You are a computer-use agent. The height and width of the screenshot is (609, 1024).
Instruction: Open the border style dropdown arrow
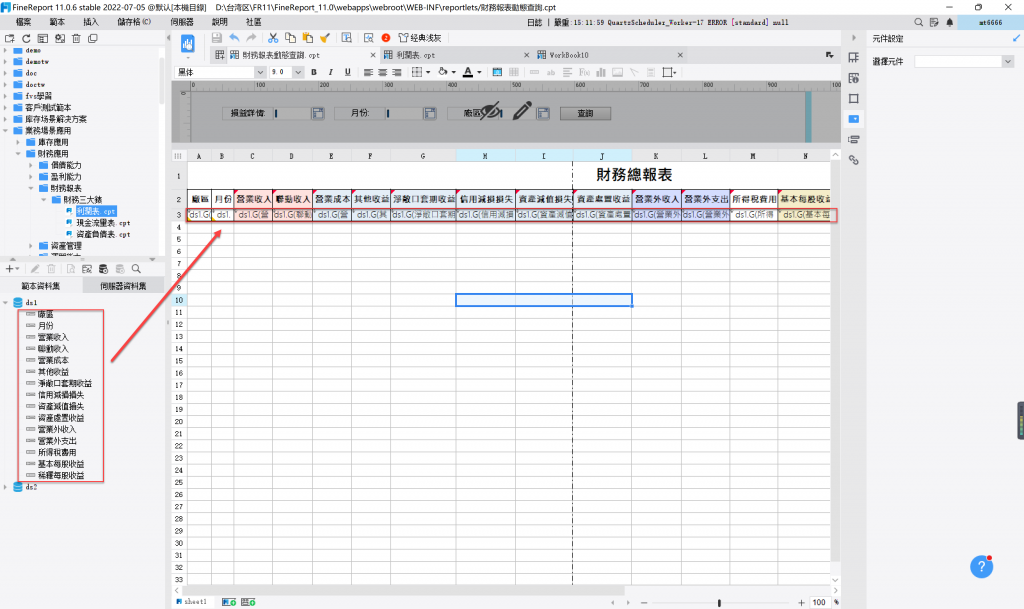[428, 72]
